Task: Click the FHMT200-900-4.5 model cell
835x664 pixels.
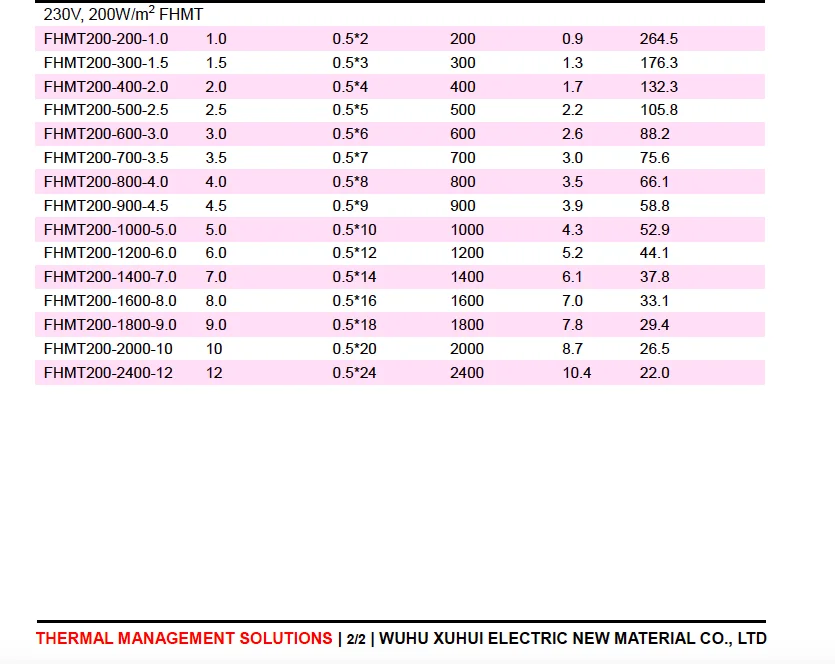Action: pyautogui.click(x=106, y=206)
